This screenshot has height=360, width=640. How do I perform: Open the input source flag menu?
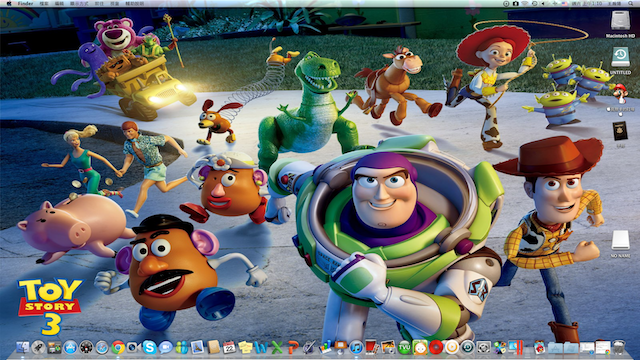pyautogui.click(x=564, y=3)
